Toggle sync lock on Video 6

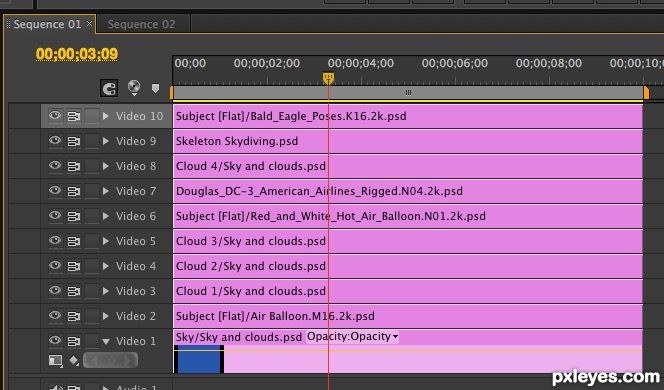pos(74,216)
